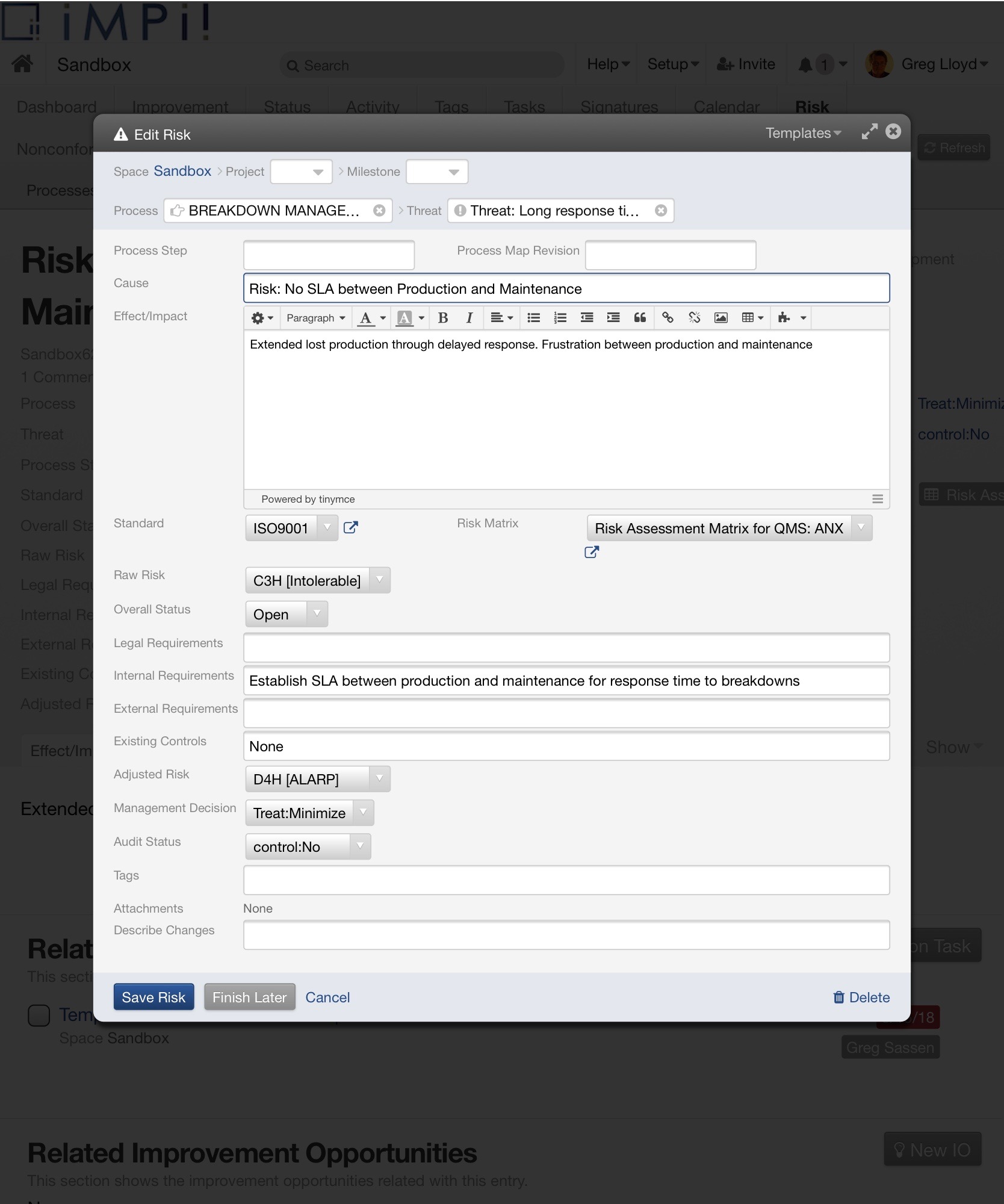Toggle bold formatting in the editor
Viewport: 1004px width, 1204px height.
pyautogui.click(x=443, y=318)
